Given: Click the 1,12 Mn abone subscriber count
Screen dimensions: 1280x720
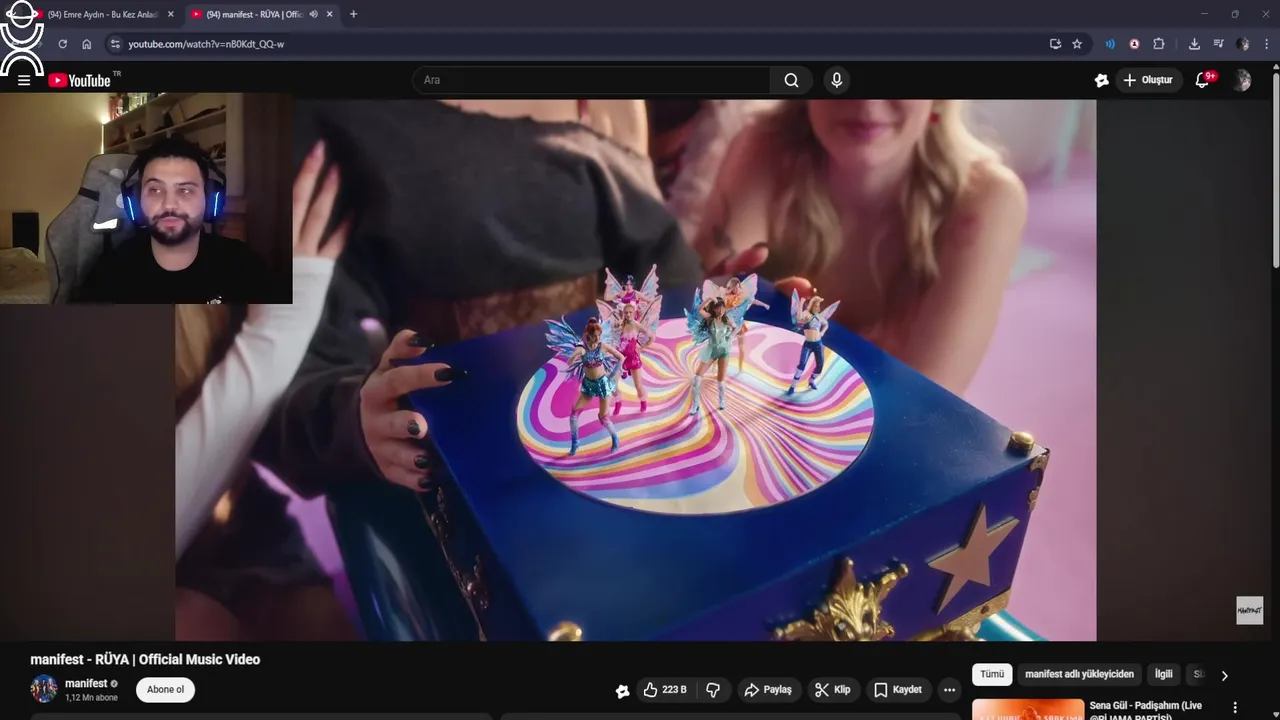Looking at the screenshot, I should click(91, 698).
